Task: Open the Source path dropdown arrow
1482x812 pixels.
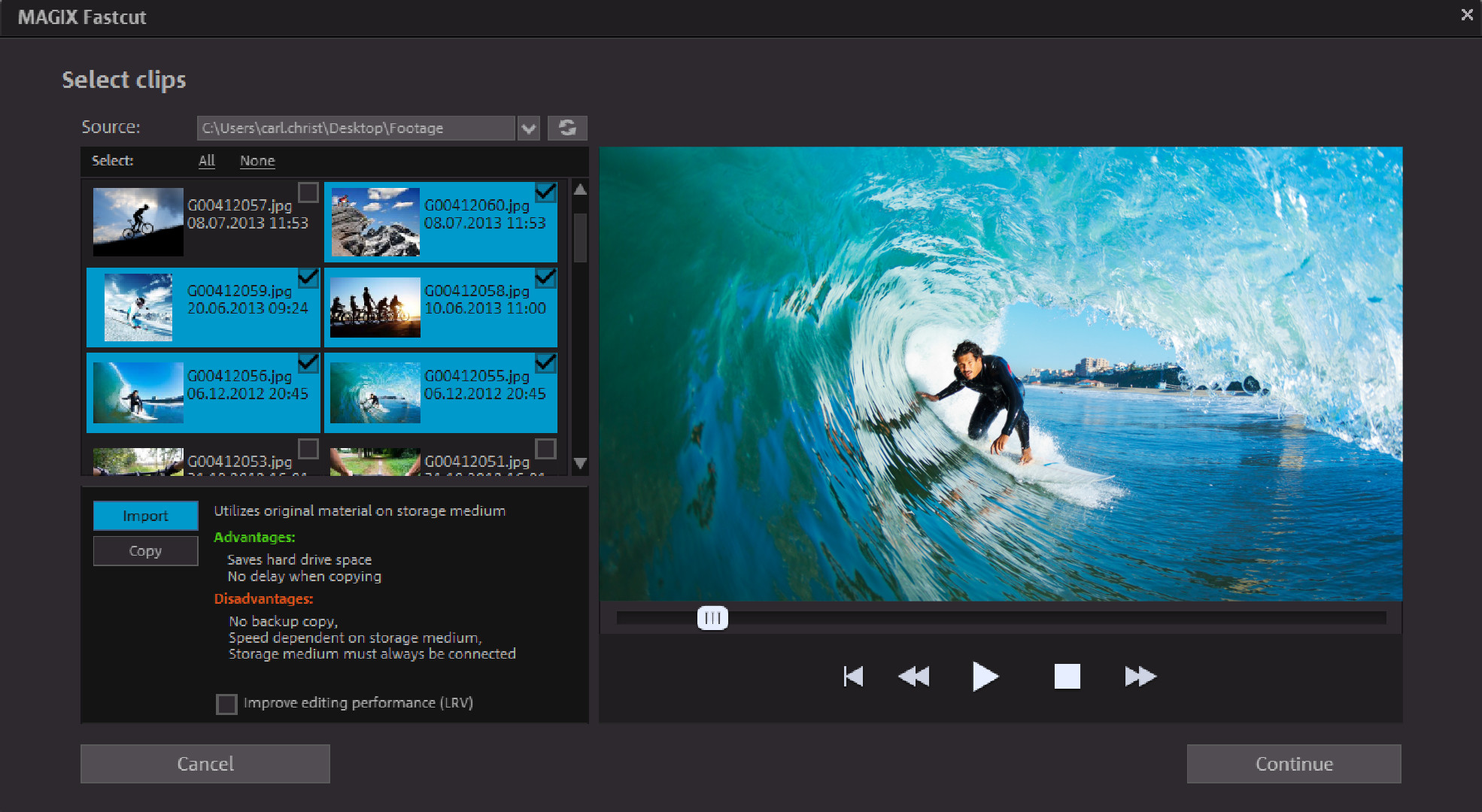Action: pos(529,129)
